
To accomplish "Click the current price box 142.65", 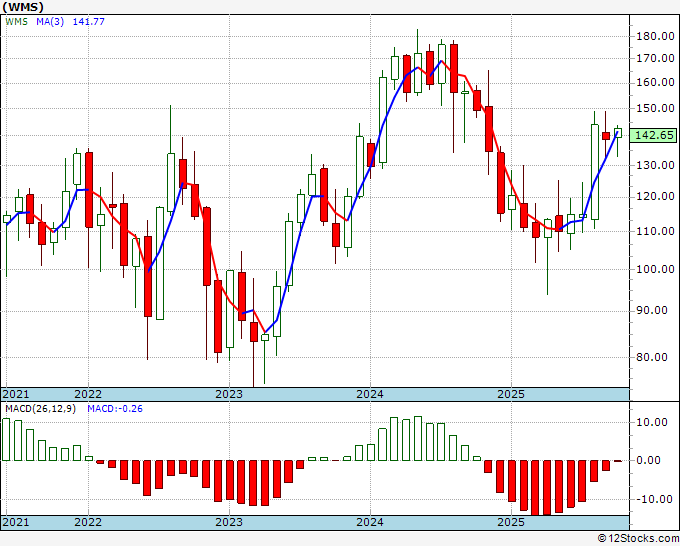I will [x=654, y=135].
